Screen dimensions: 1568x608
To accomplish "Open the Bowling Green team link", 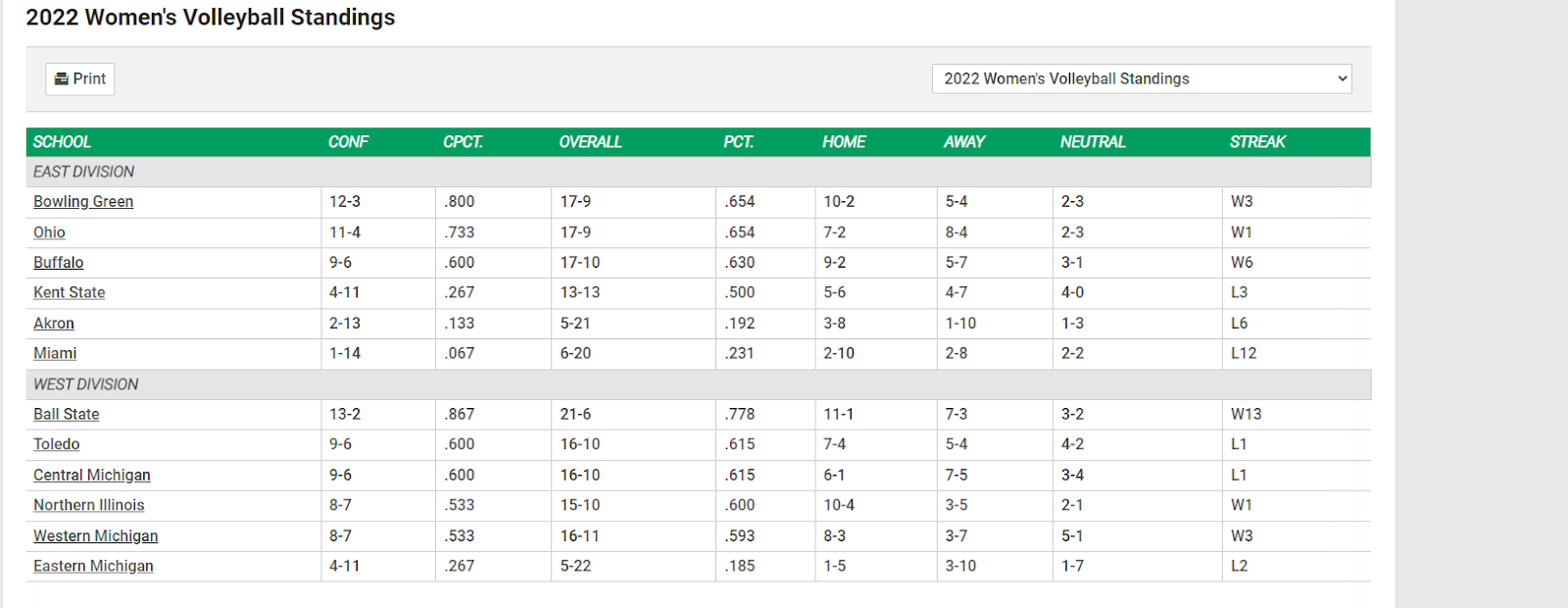I will click(83, 201).
